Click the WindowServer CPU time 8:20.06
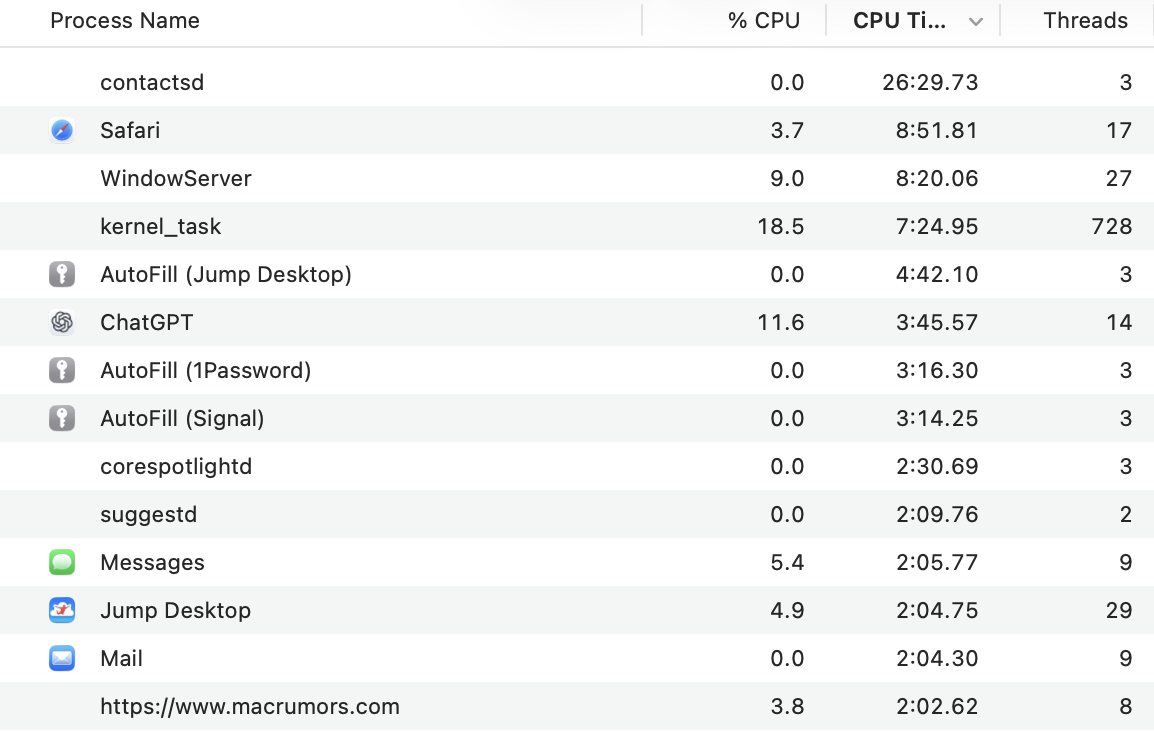Viewport: 1154px width, 734px height. (937, 178)
